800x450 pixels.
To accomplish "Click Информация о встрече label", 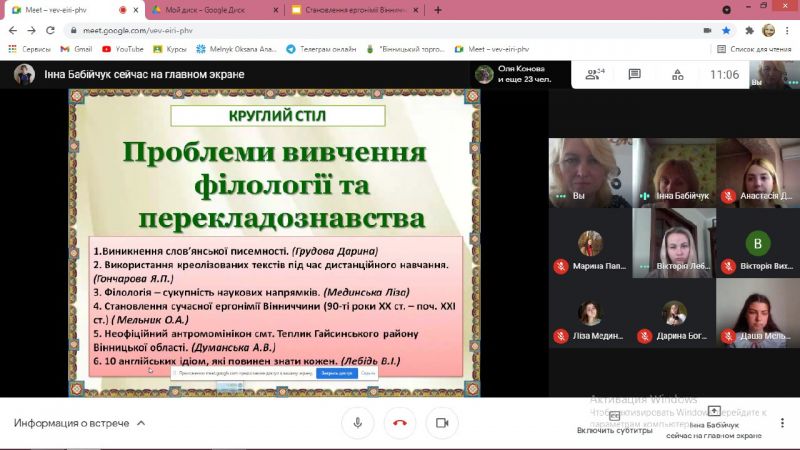I will pos(71,423).
